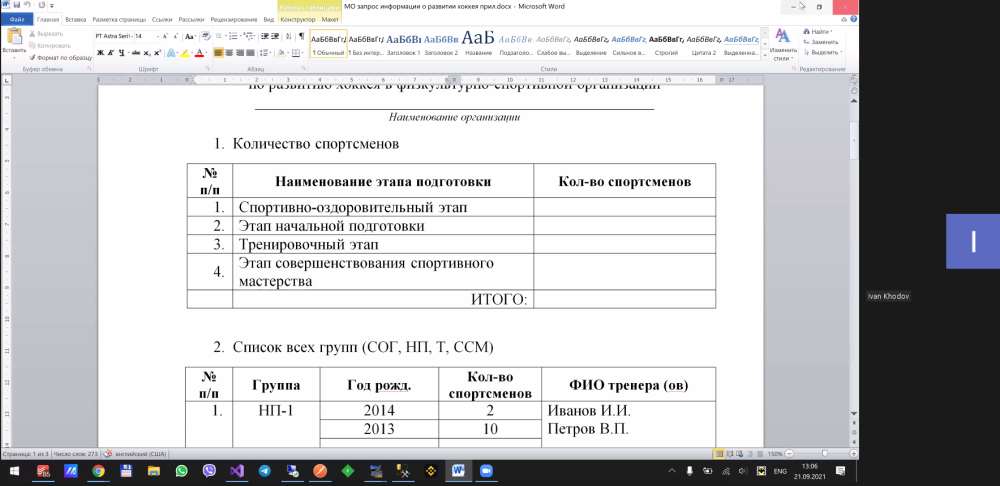1000x486 pixels.
Task: Click the subscript x₂ icon
Action: coord(147,52)
